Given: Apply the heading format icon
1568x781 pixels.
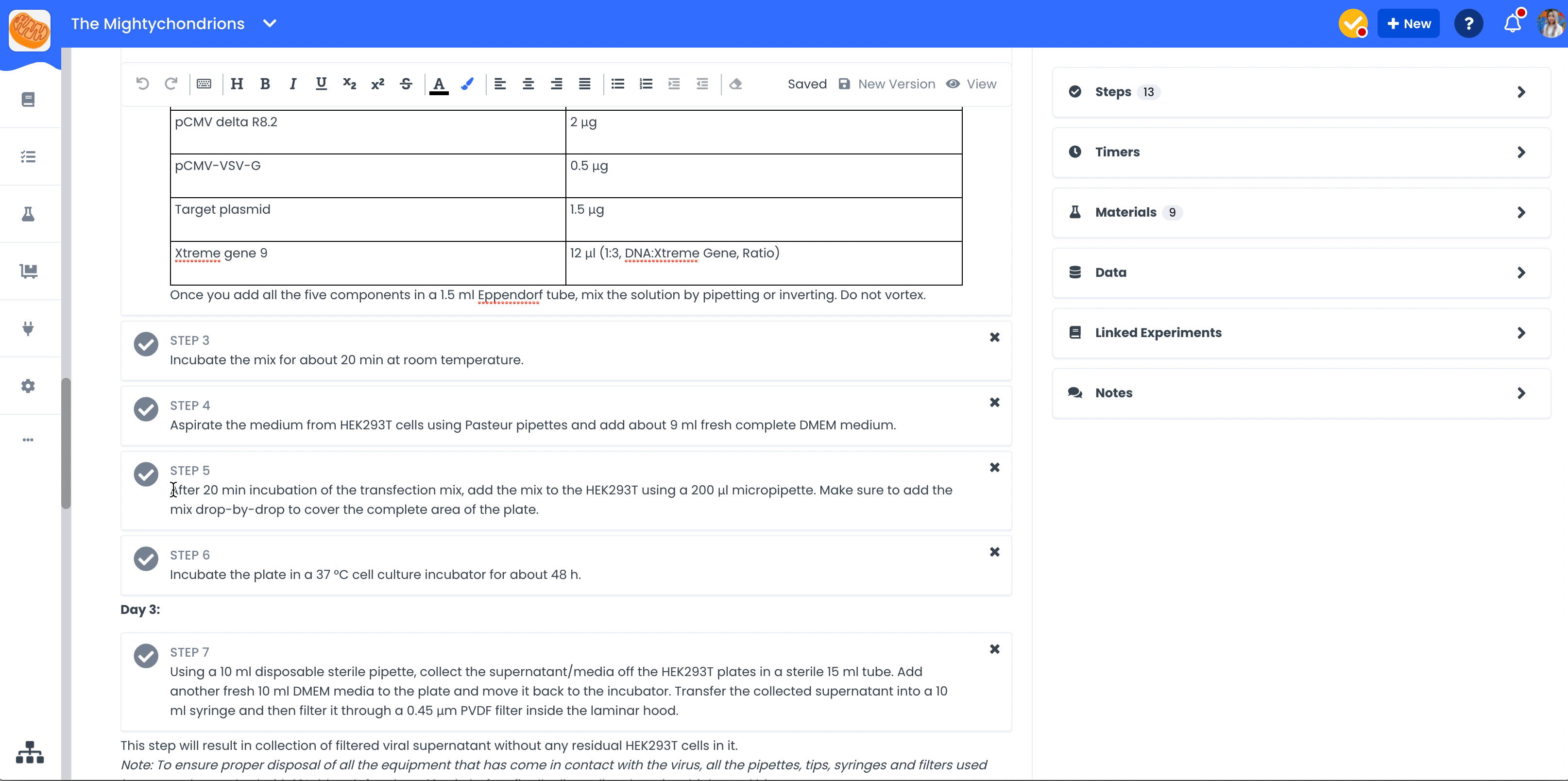Looking at the screenshot, I should tap(237, 84).
